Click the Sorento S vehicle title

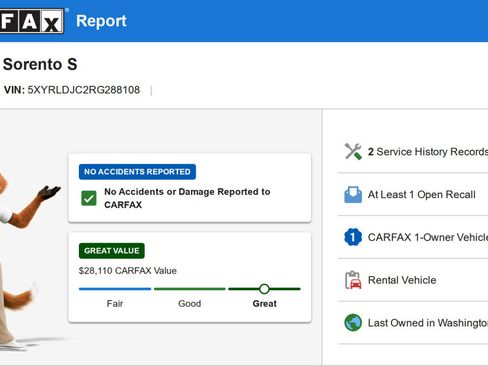pos(40,64)
